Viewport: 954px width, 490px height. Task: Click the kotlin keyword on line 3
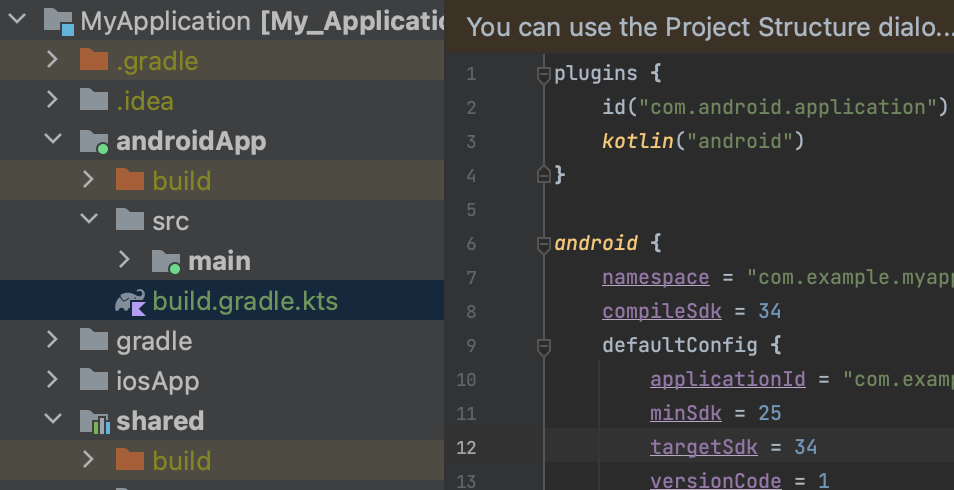point(638,141)
